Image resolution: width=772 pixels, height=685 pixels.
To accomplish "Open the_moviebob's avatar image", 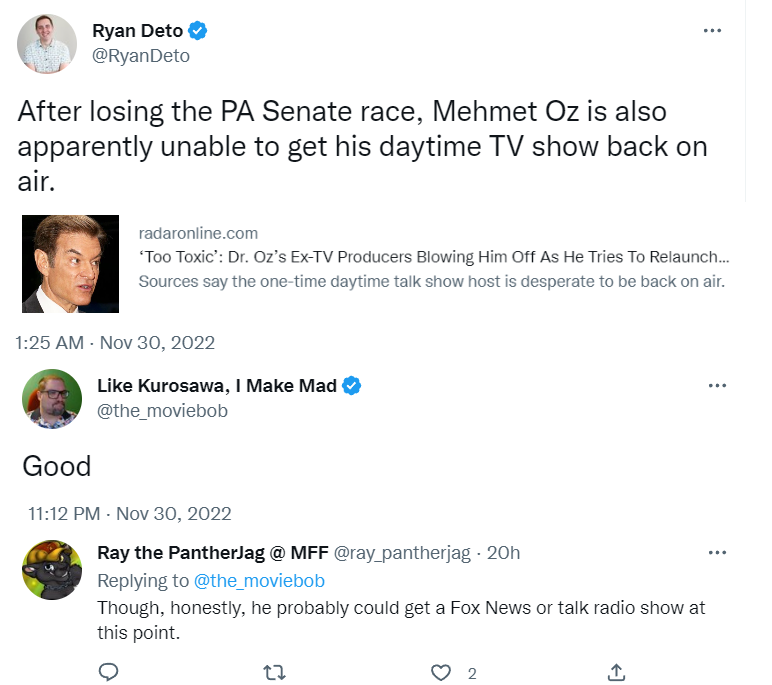I will point(51,398).
